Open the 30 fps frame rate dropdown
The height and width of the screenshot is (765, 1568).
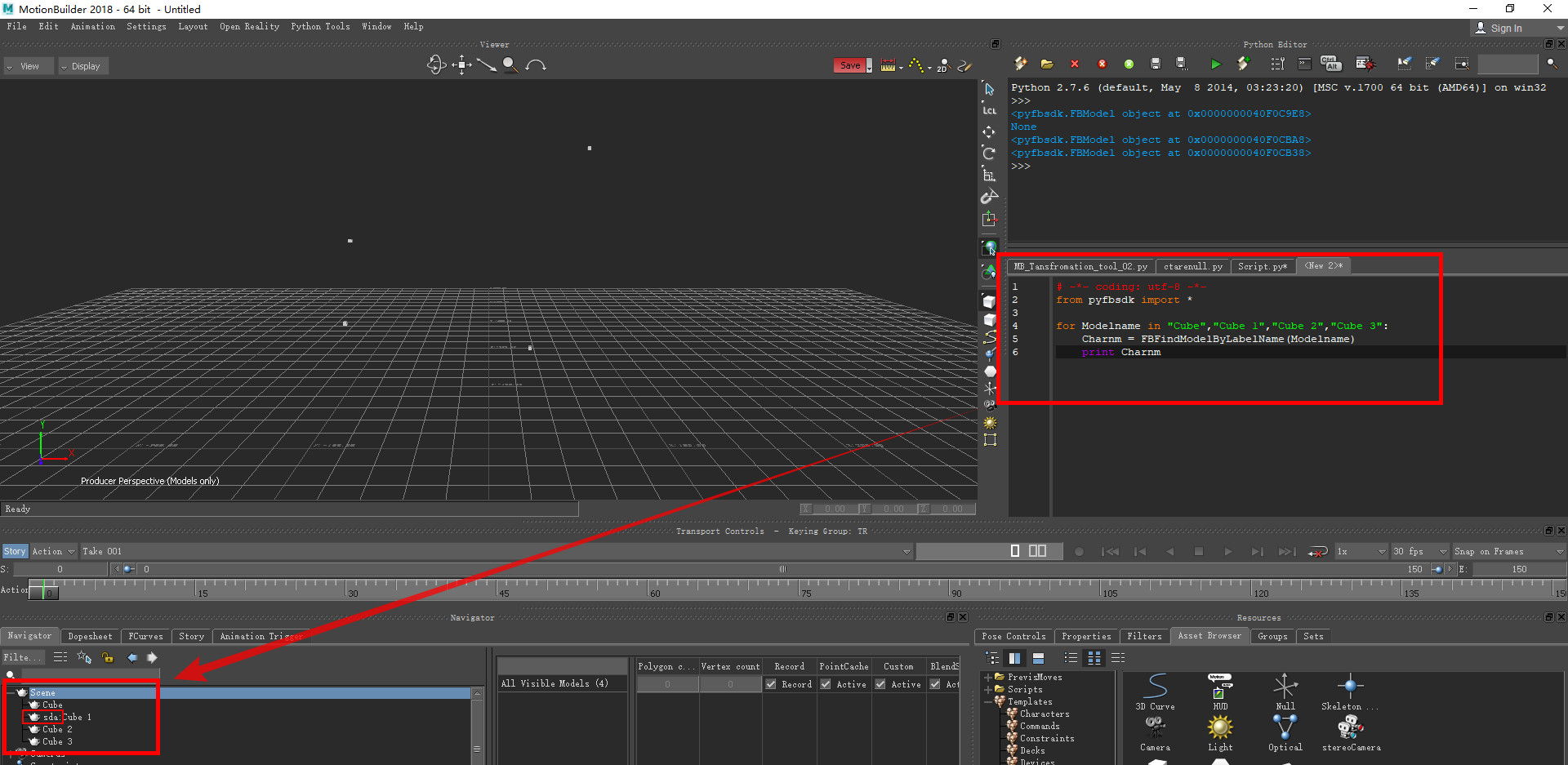1419,551
